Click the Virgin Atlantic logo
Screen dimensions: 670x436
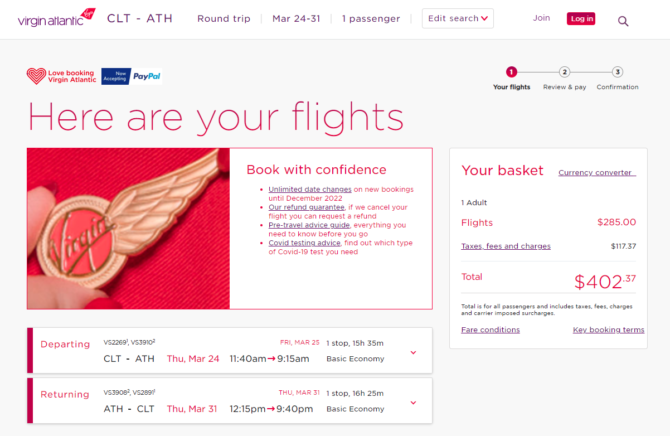tap(56, 18)
